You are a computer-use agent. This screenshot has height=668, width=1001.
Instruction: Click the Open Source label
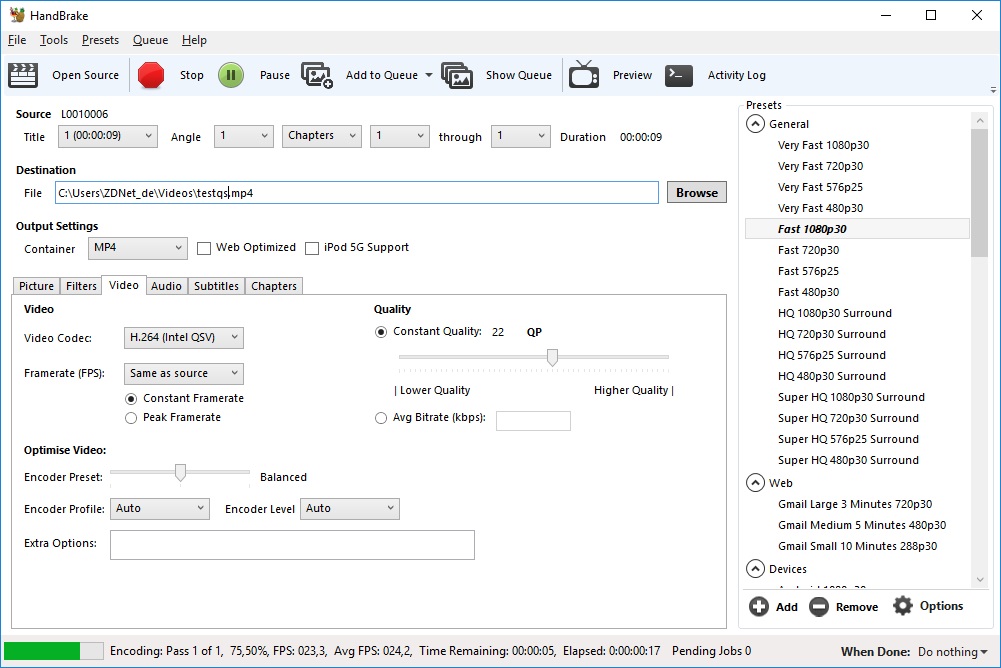(x=86, y=75)
